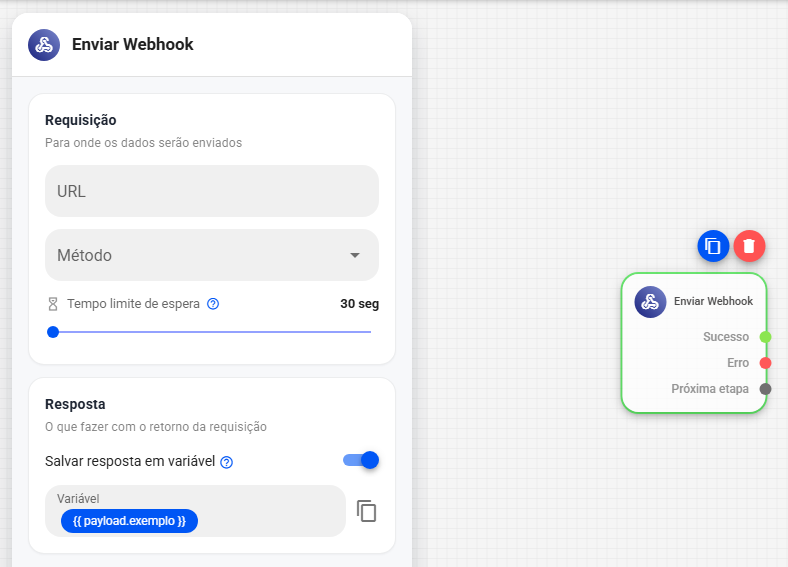Duplicate the node with blue copy button

(713, 246)
